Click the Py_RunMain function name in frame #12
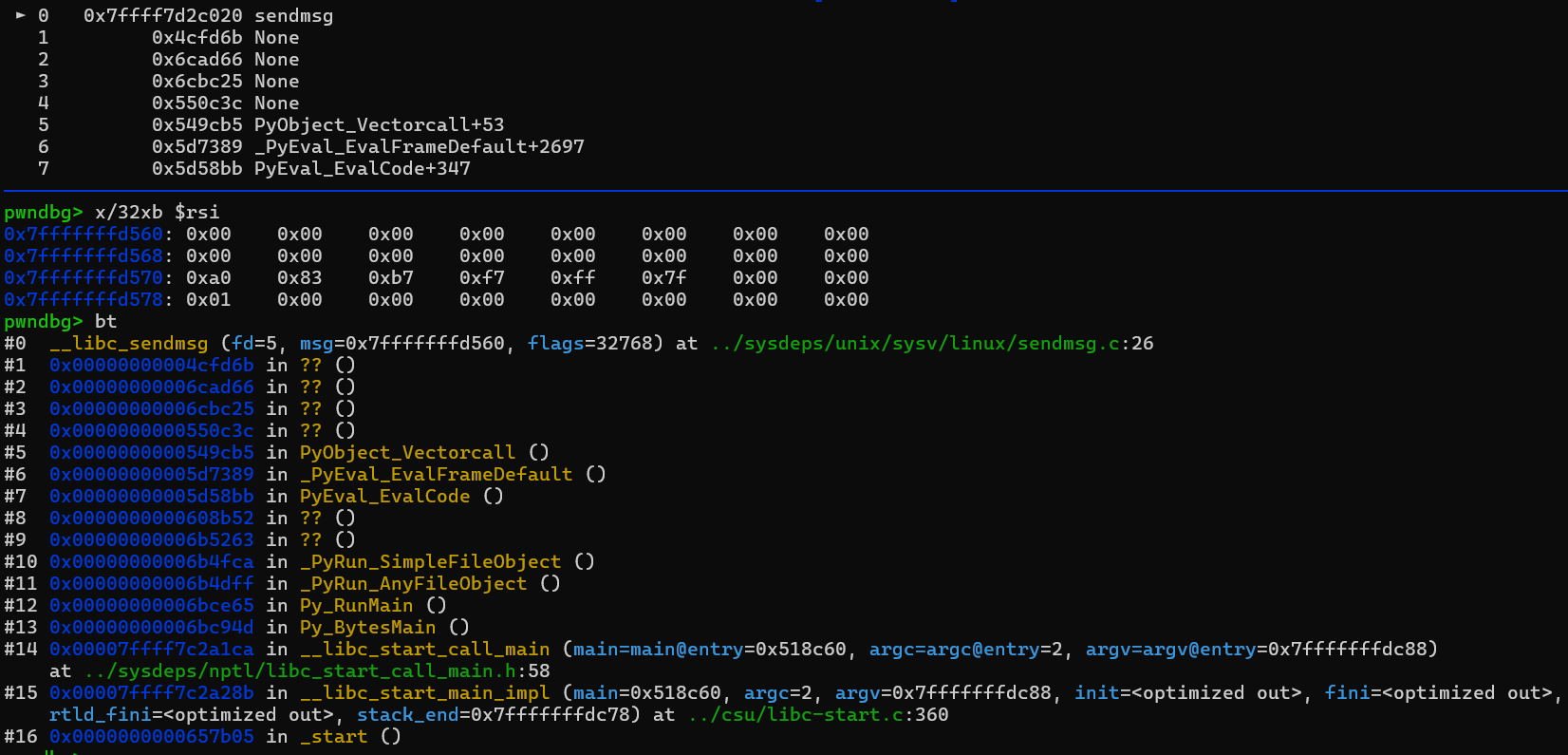Image resolution: width=1568 pixels, height=755 pixels. (356, 606)
